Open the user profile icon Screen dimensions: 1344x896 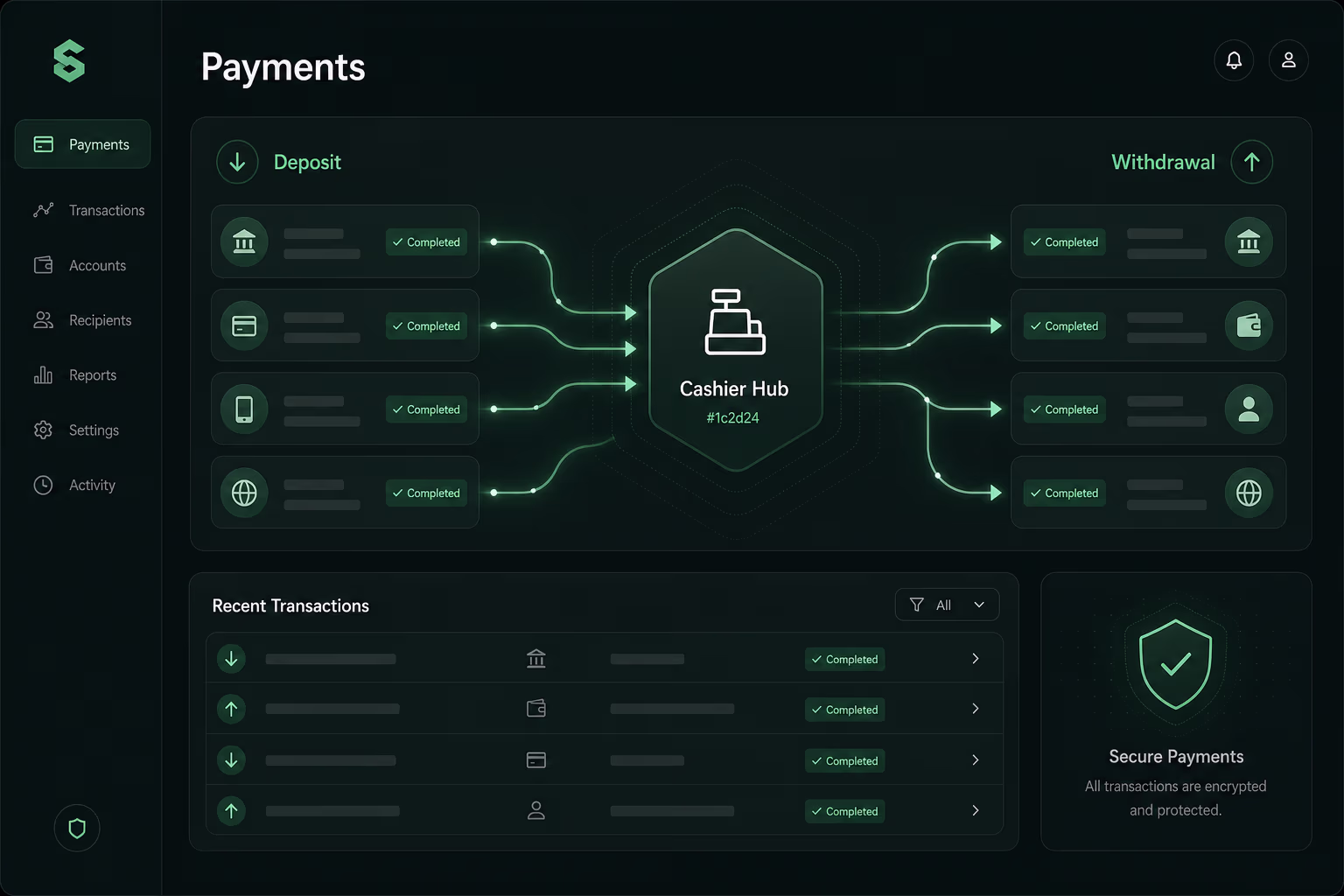[x=1289, y=60]
